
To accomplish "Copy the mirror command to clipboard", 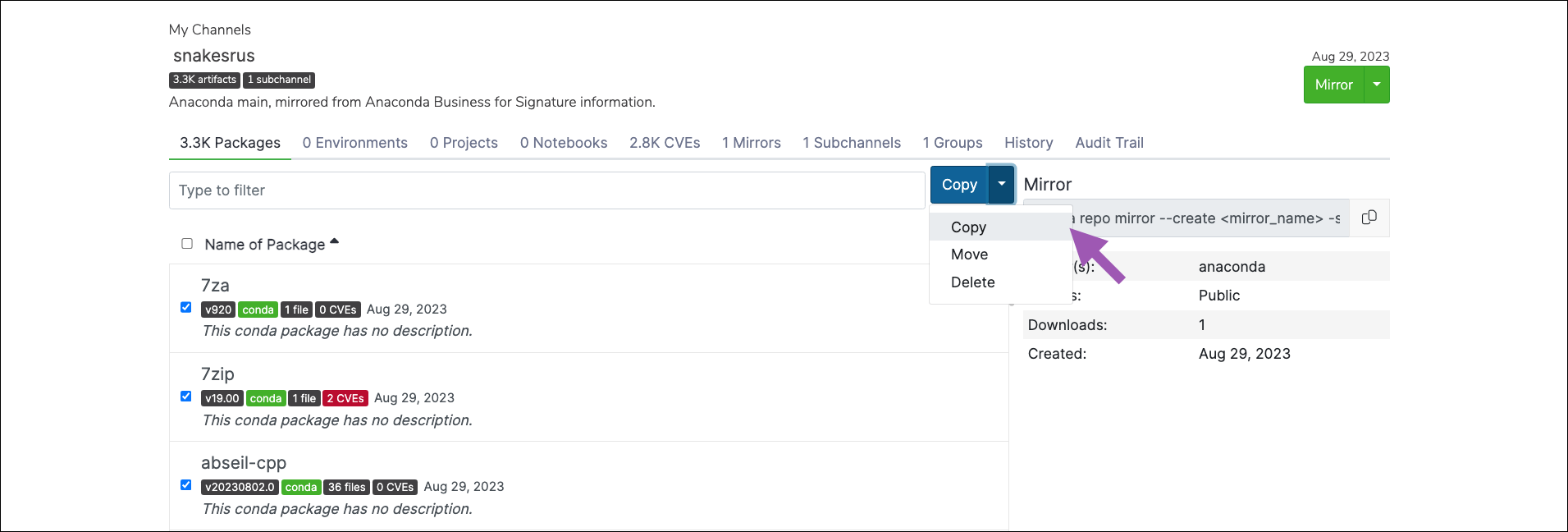I will click(1369, 218).
